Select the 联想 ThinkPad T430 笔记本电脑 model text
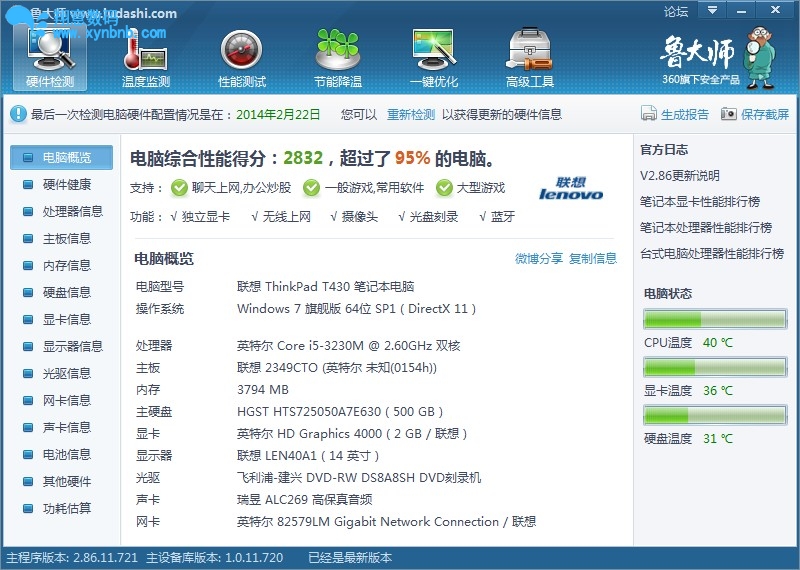Viewport: 800px width, 570px height. pos(326,286)
